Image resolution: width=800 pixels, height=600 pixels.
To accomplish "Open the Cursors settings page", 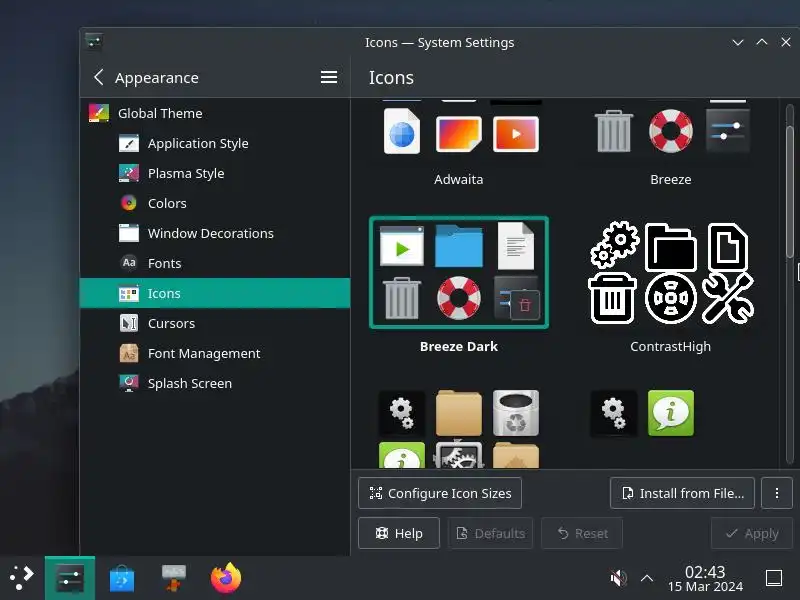I will pyautogui.click(x=215, y=323).
